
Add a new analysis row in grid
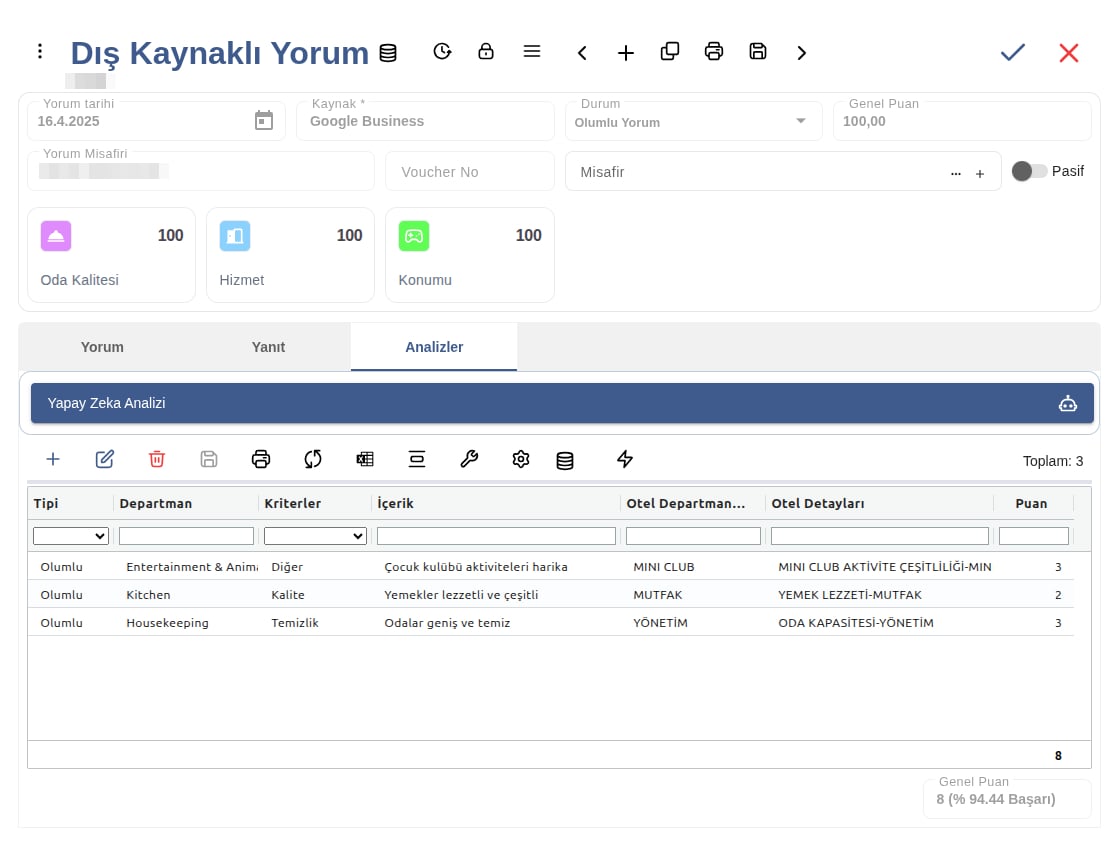tap(53, 459)
